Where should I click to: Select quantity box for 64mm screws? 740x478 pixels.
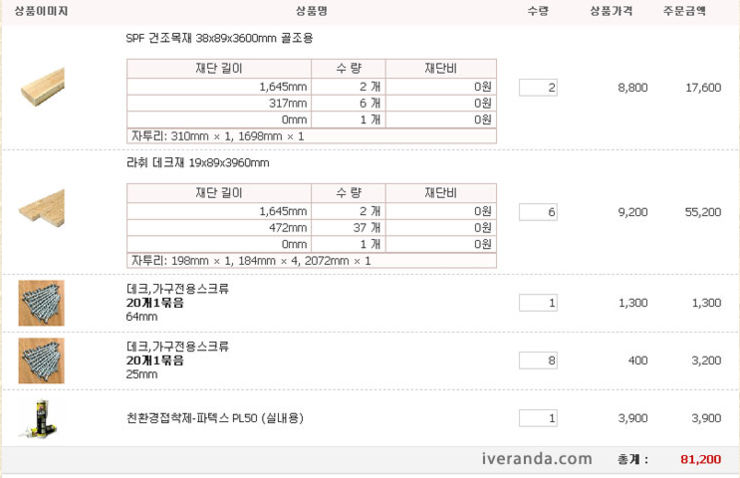point(538,303)
